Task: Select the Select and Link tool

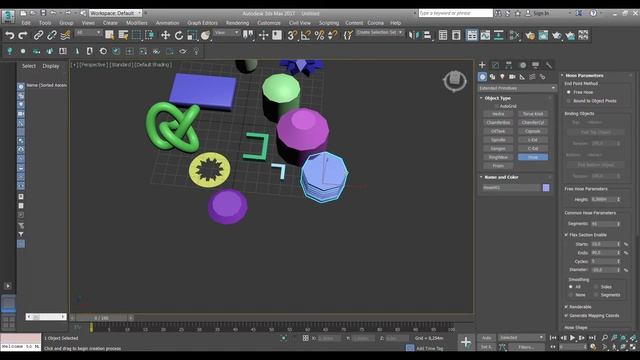Action: point(38,36)
